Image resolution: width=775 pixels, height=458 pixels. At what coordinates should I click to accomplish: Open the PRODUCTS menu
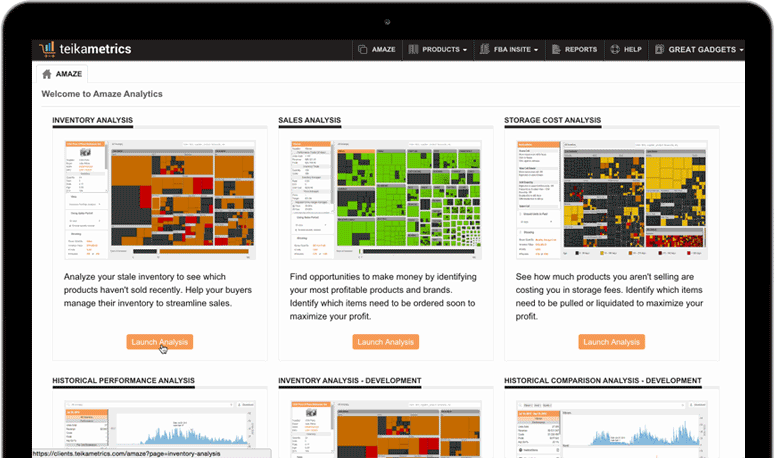(438, 49)
